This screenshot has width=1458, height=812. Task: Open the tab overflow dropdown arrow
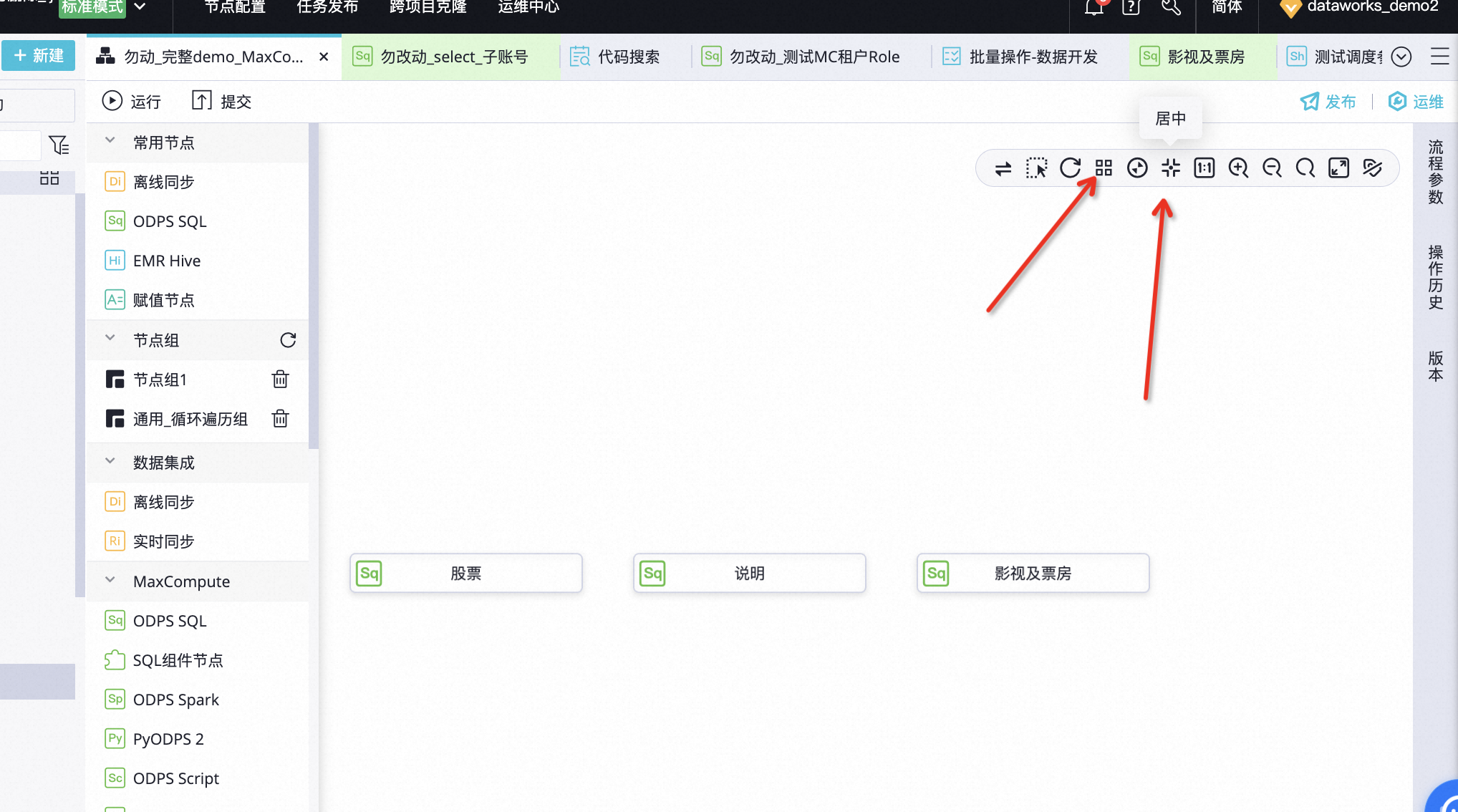[1401, 57]
